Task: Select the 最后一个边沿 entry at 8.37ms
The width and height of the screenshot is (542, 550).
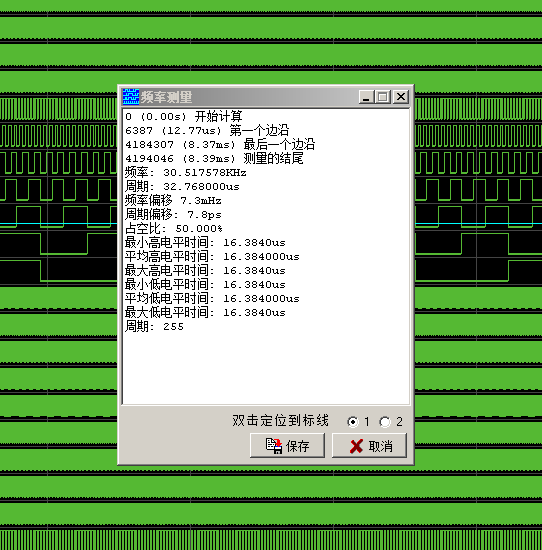Action: (x=220, y=145)
